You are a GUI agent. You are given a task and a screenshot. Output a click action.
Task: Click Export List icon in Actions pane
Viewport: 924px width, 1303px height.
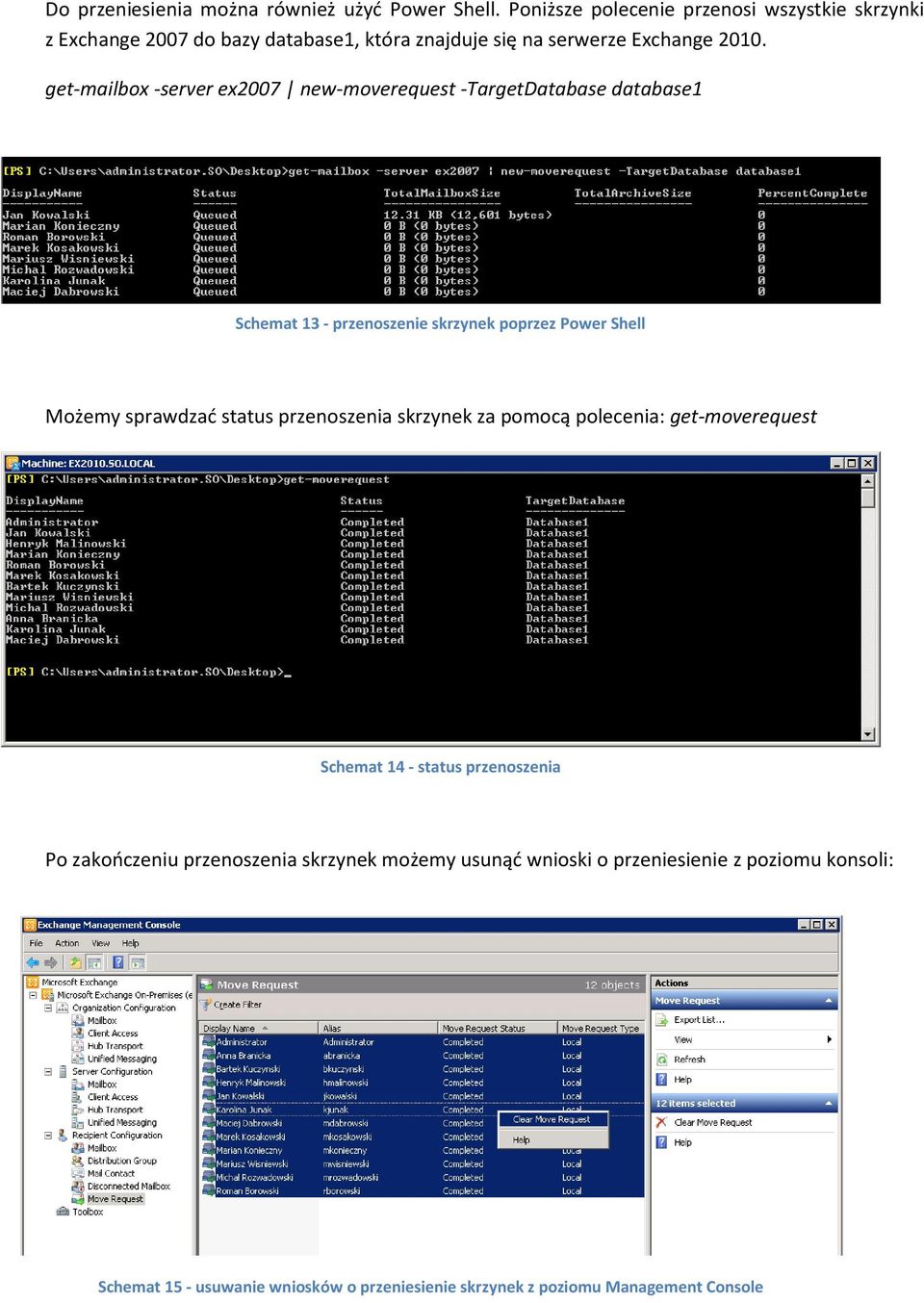click(661, 1019)
